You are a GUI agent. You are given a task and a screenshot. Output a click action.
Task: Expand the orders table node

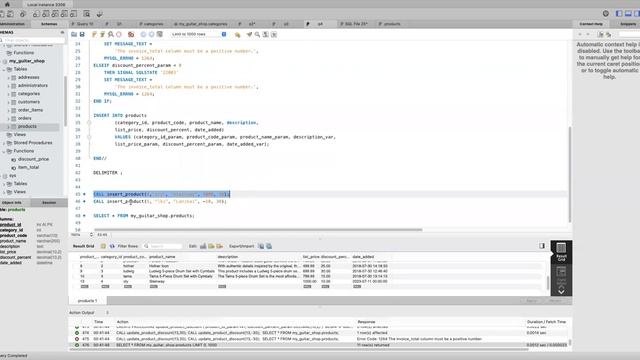(x=9, y=118)
